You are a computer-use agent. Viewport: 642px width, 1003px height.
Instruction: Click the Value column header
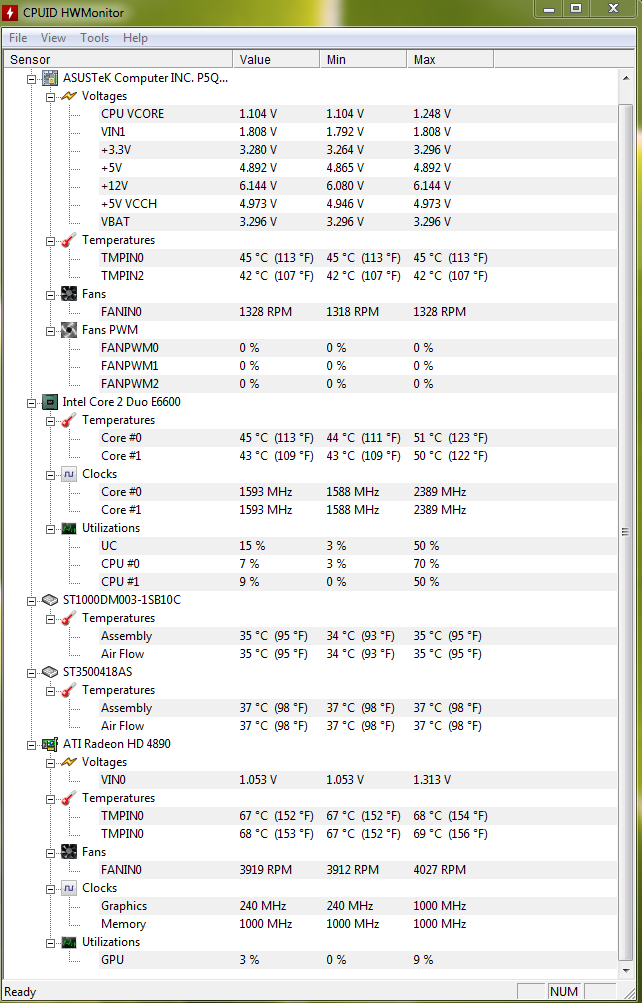tap(276, 59)
